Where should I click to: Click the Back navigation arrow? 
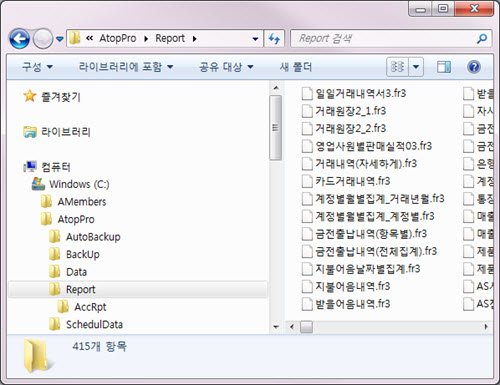coord(20,39)
